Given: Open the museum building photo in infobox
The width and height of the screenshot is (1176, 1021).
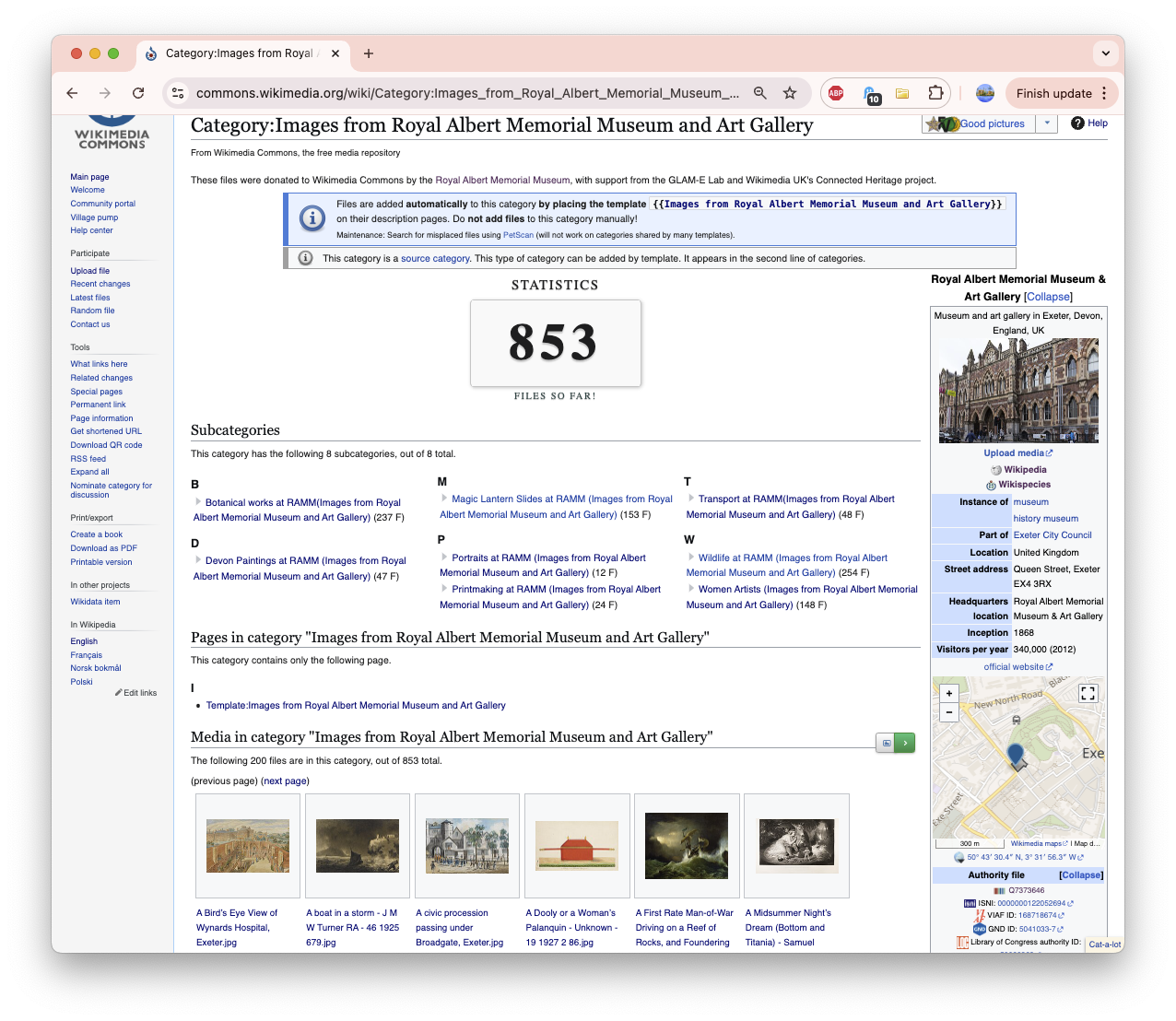Looking at the screenshot, I should tap(1018, 391).
